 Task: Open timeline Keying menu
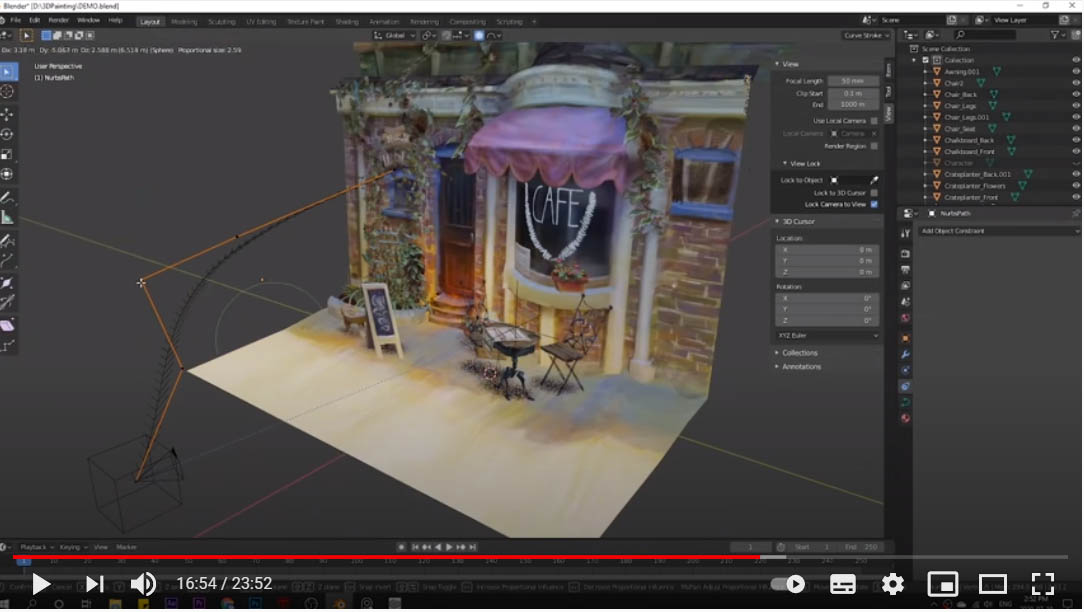point(72,547)
